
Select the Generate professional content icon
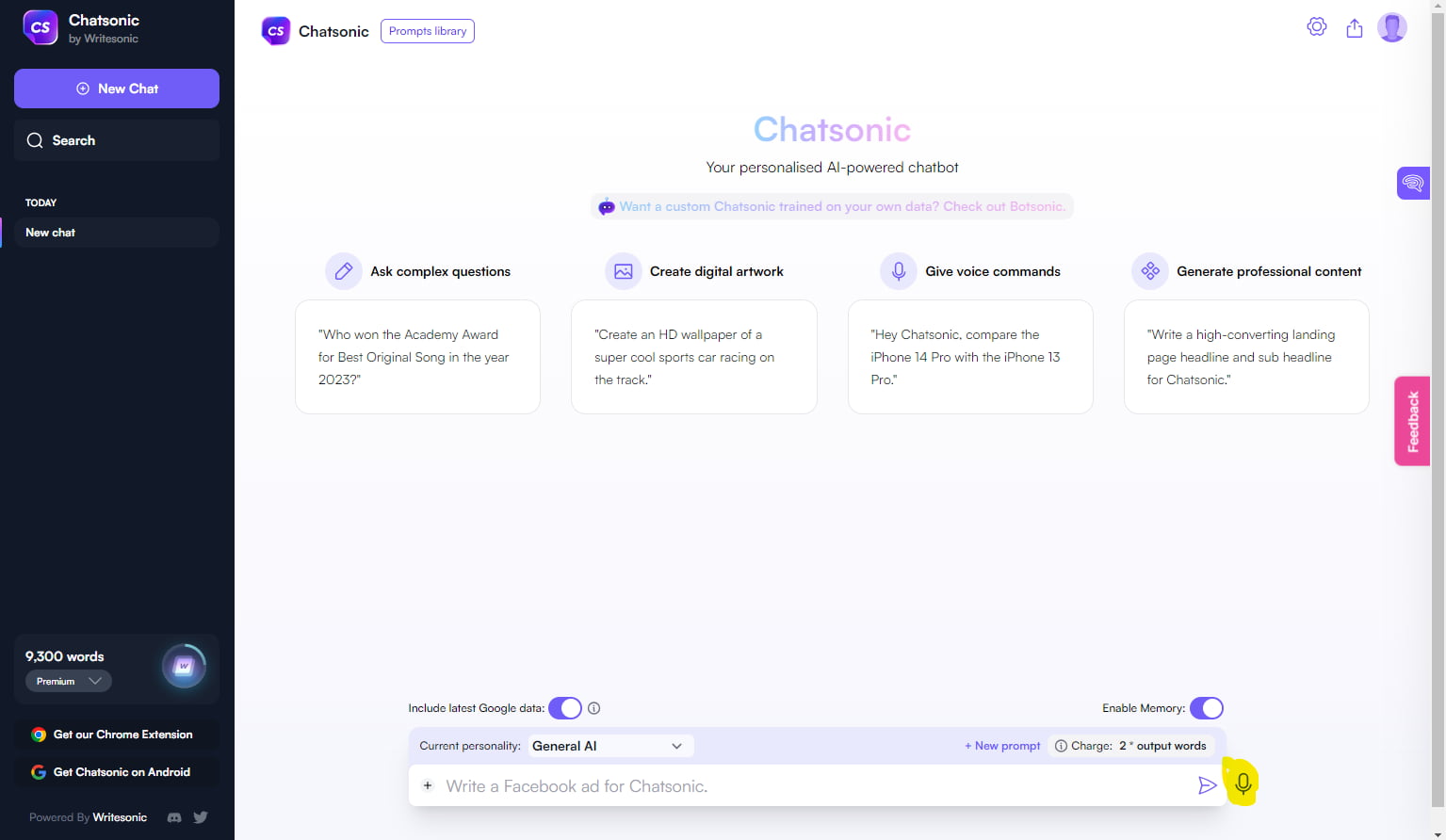point(1149,270)
